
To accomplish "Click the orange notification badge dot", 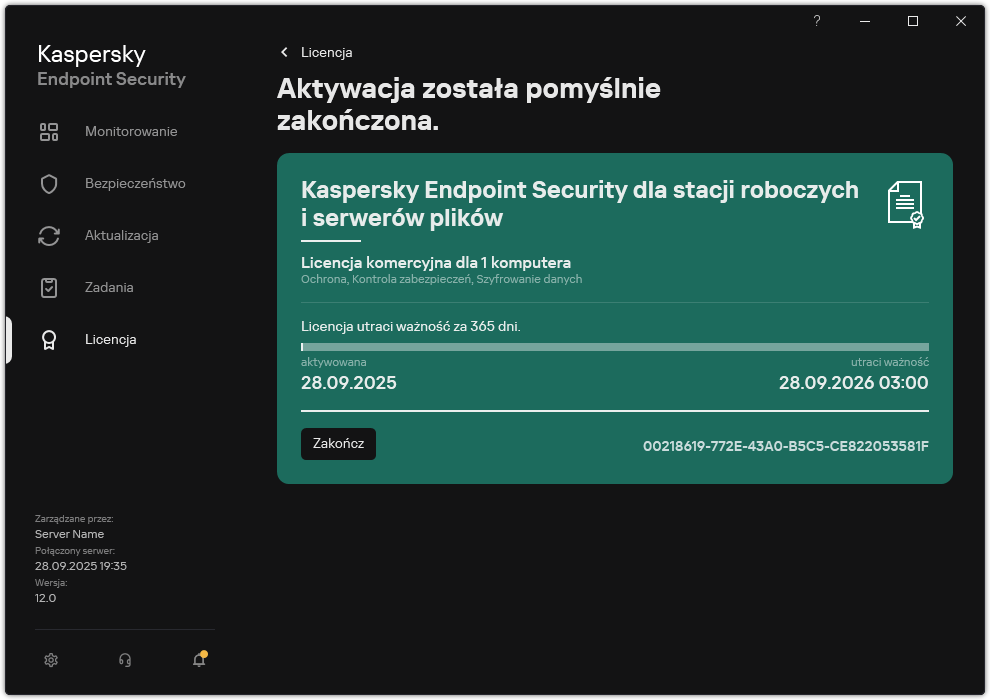I will pos(203,651).
